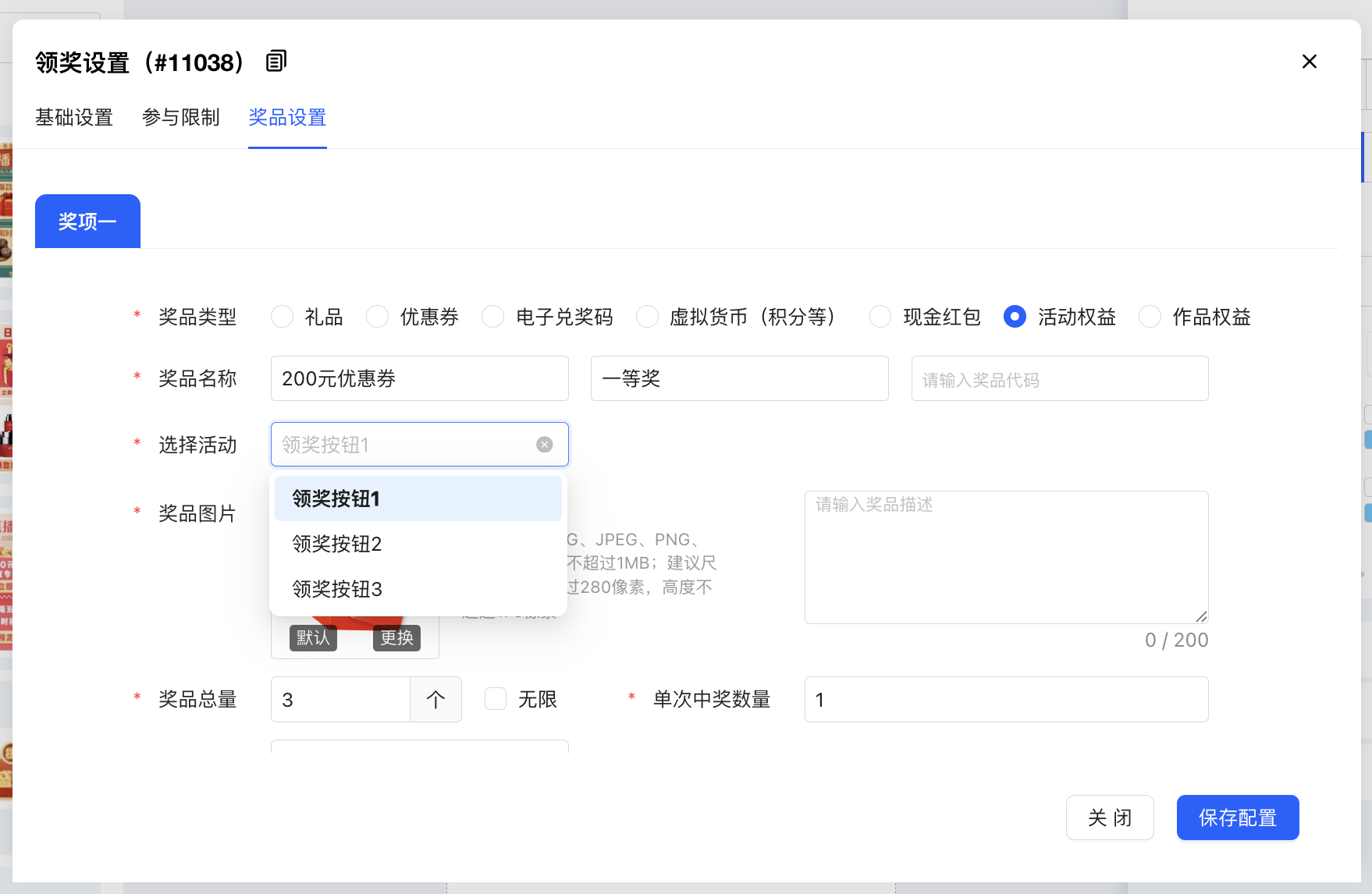Viewport: 1372px width, 894px height.
Task: Switch to the 基础设置 tab
Action: (74, 118)
